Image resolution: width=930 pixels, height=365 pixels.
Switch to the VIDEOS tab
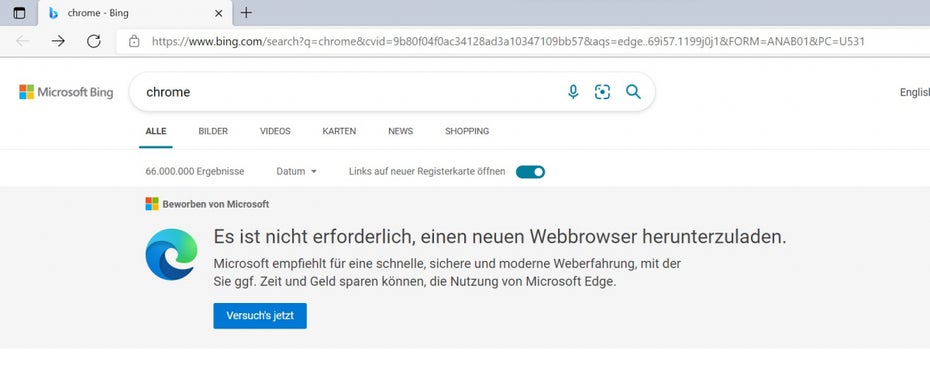point(275,131)
